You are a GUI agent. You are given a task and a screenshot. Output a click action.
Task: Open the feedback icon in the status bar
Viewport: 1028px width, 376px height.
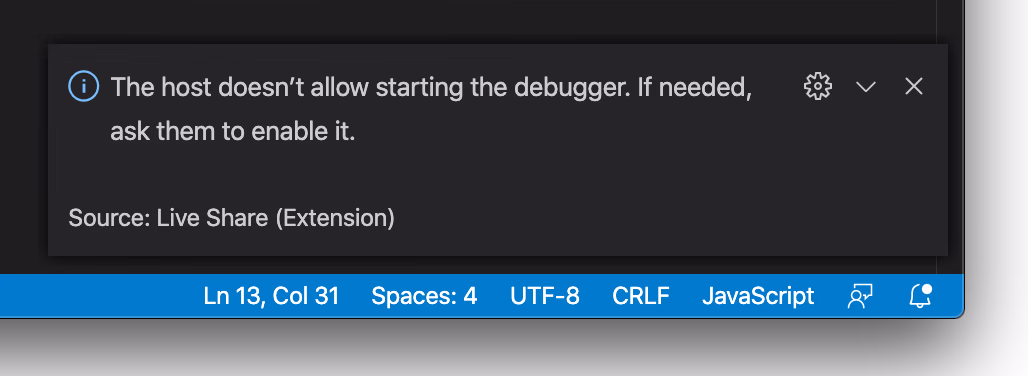(x=860, y=296)
